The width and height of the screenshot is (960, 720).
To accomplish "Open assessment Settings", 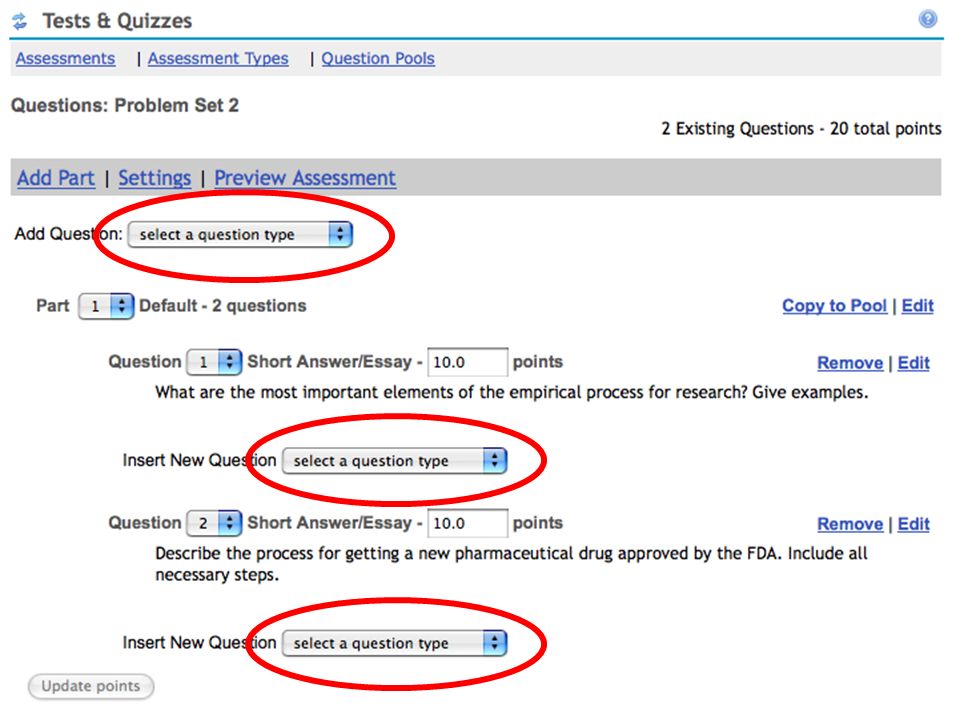I will (x=154, y=178).
